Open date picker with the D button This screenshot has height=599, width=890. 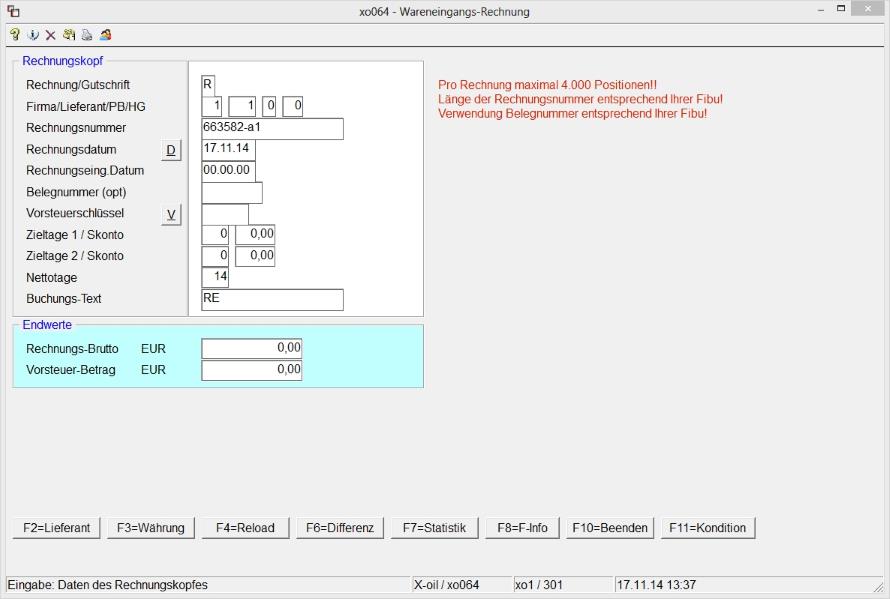click(171, 150)
